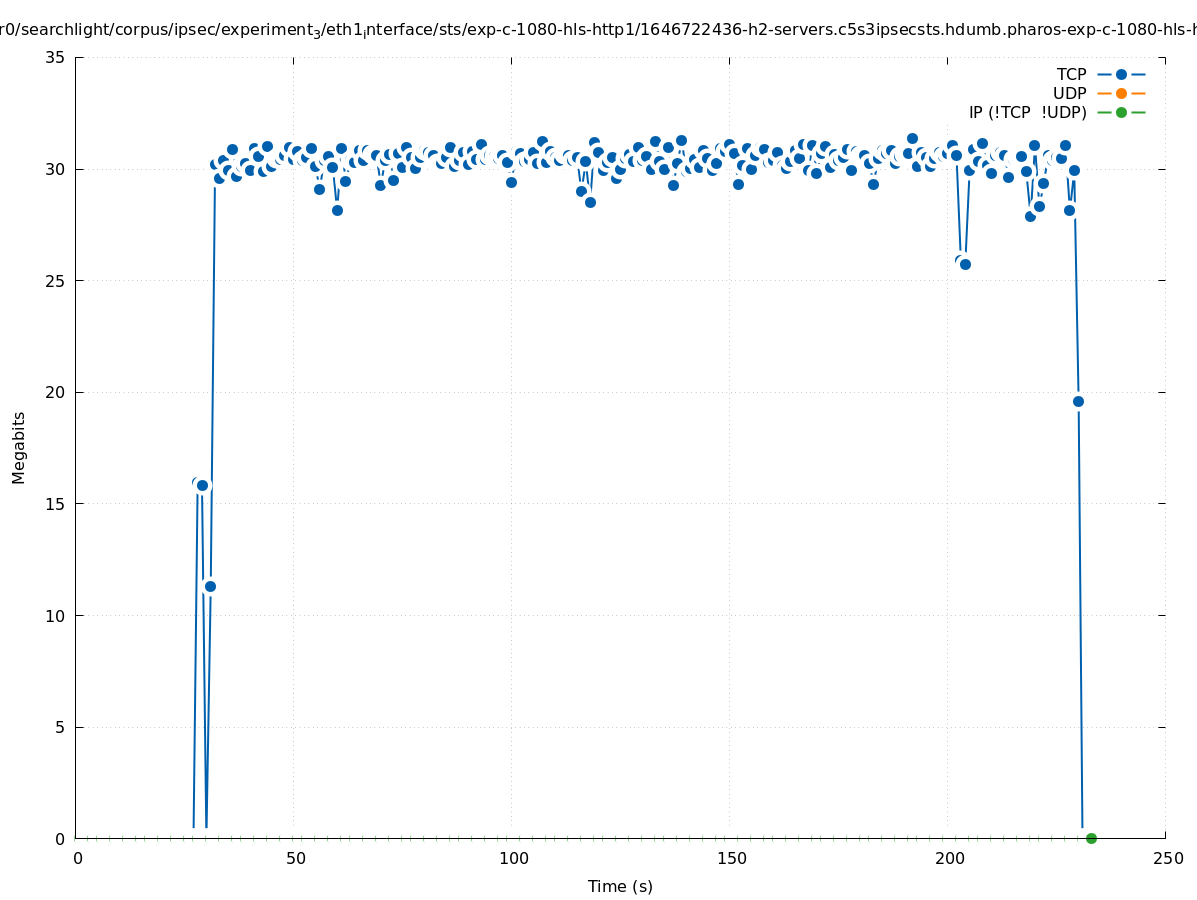Click the green IP legend marker
This screenshot has width=1197, height=900.
(1121, 112)
